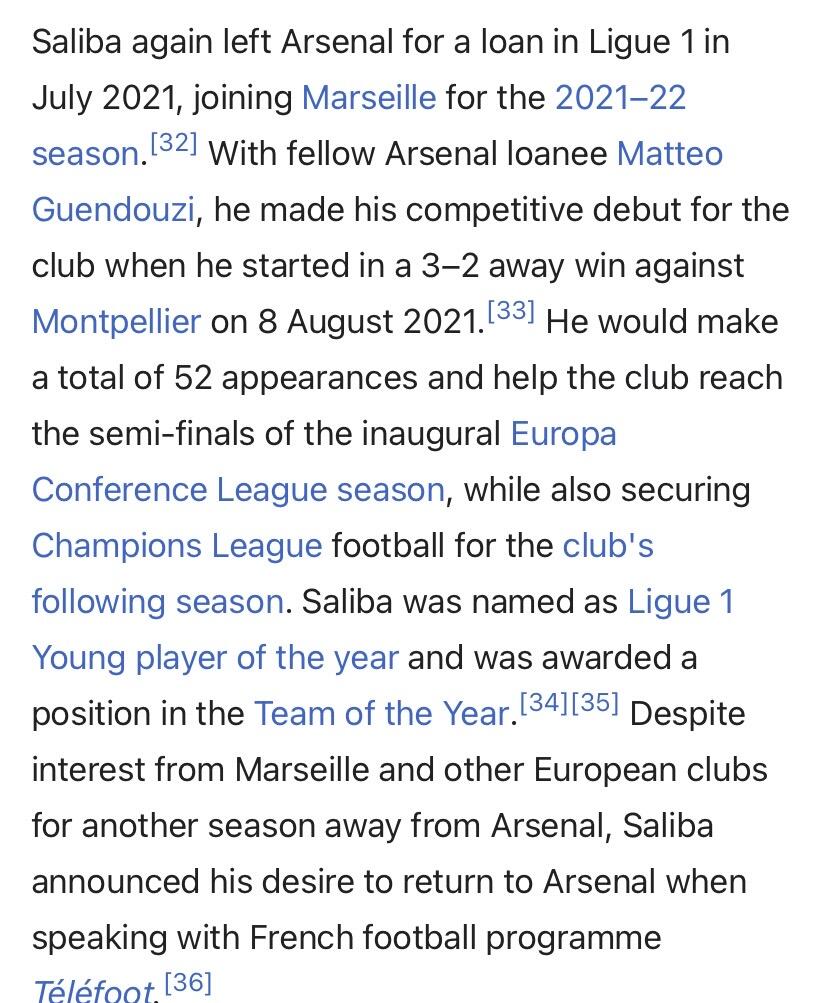Open the Guendouzi player link

(114, 210)
